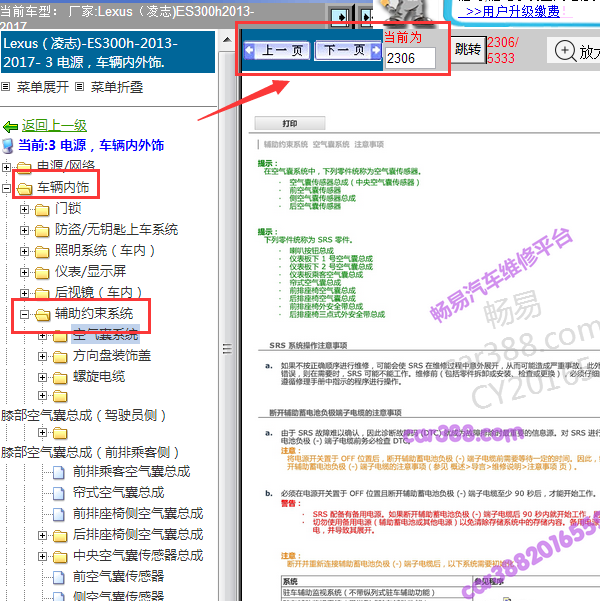The image size is (600, 601).
Task: Click the magnifier 放大 zoom-in icon
Action: [565, 51]
